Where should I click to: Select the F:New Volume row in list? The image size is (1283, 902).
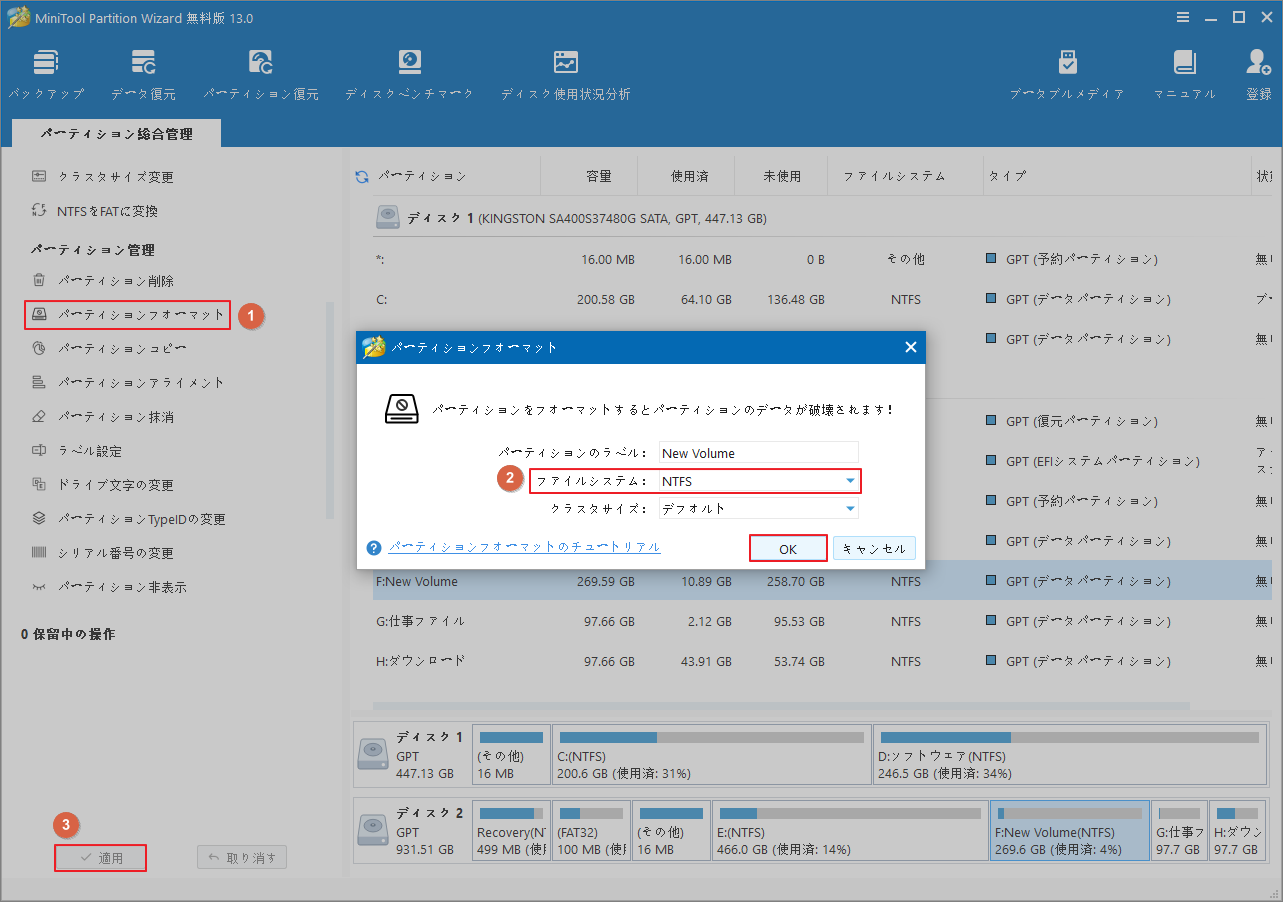click(x=822, y=581)
